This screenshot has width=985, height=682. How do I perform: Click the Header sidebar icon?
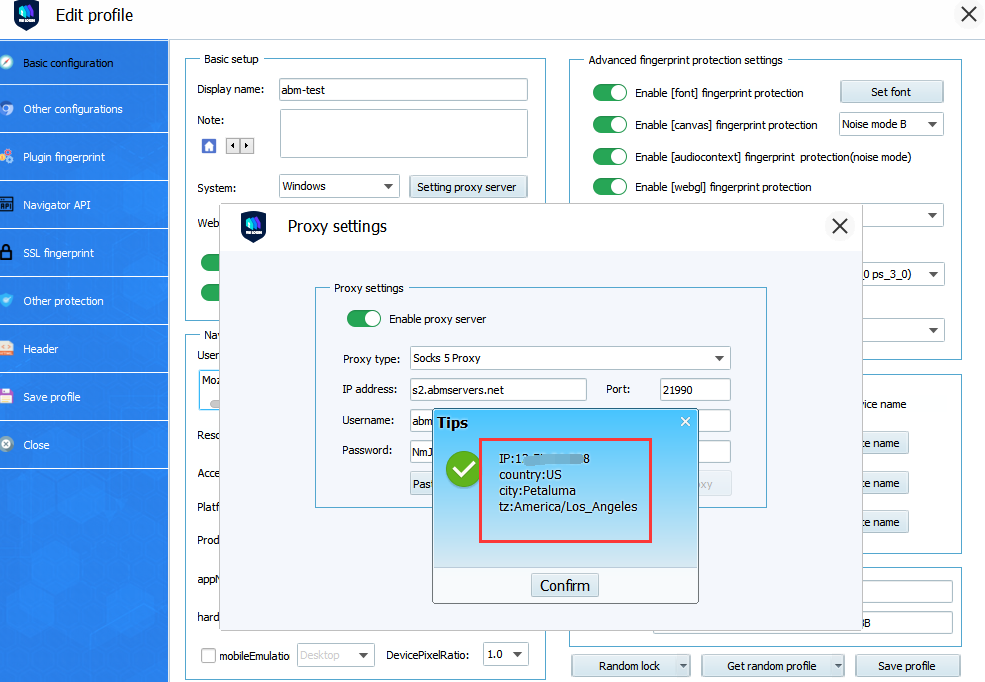7,349
